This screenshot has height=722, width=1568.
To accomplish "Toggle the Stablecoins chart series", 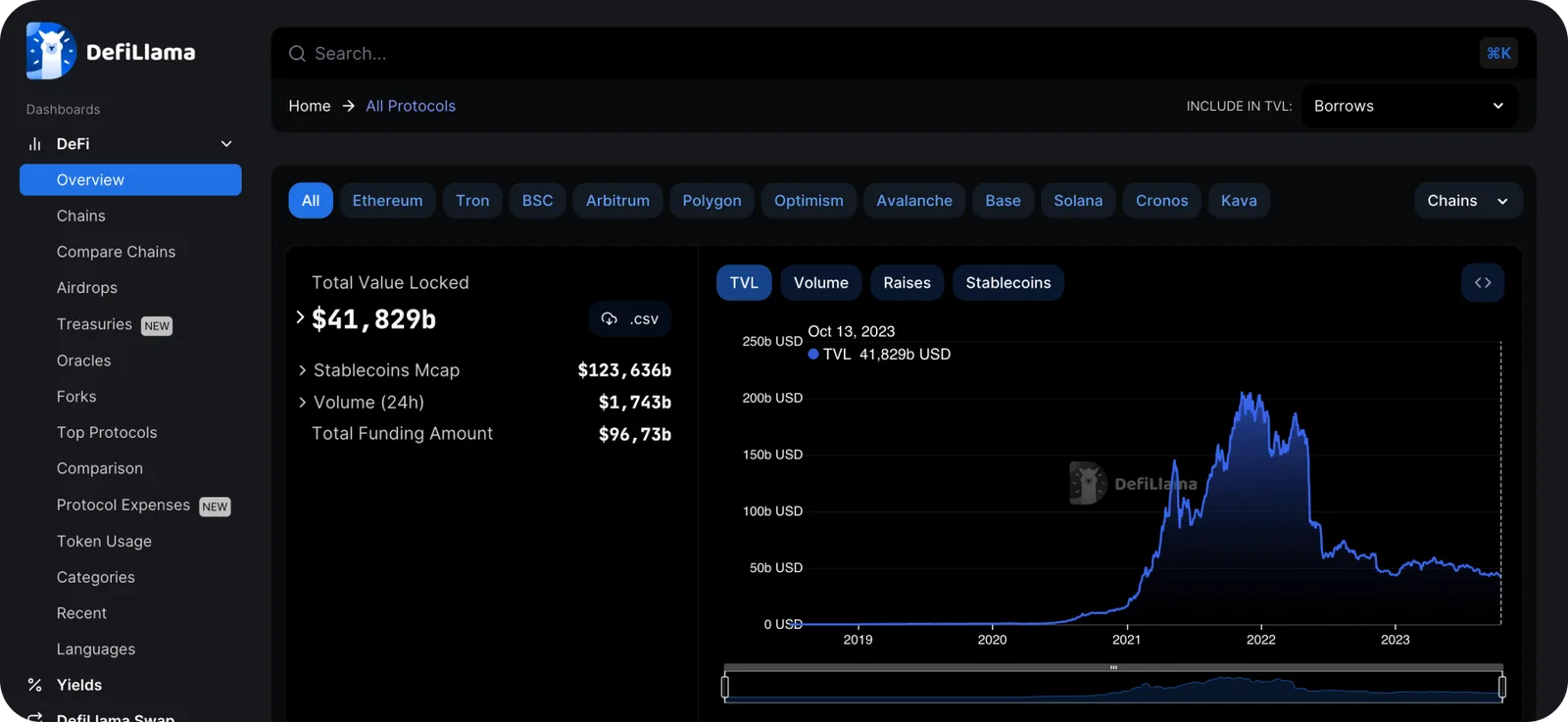I will pyautogui.click(x=1007, y=283).
